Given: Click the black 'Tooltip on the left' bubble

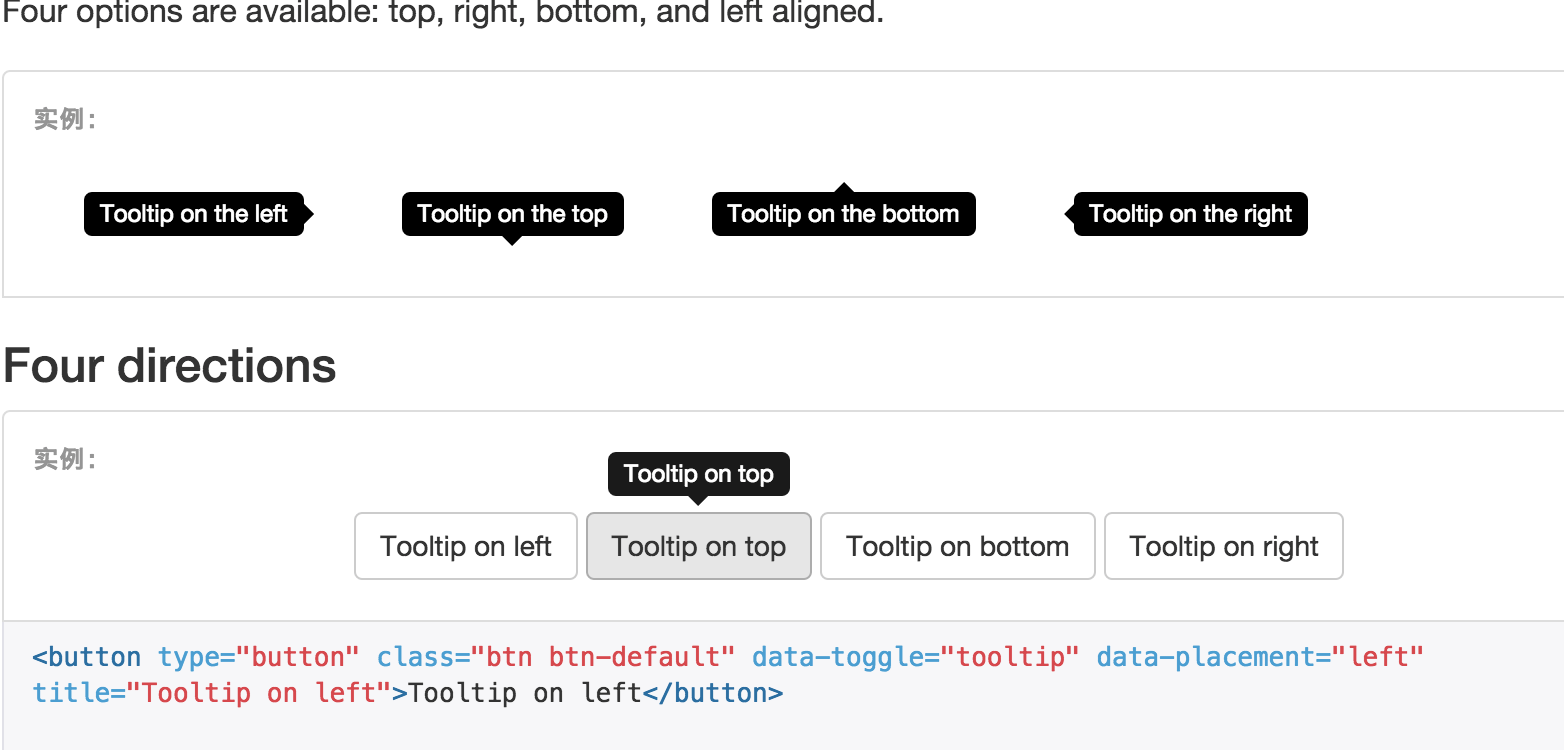Looking at the screenshot, I should 193,213.
